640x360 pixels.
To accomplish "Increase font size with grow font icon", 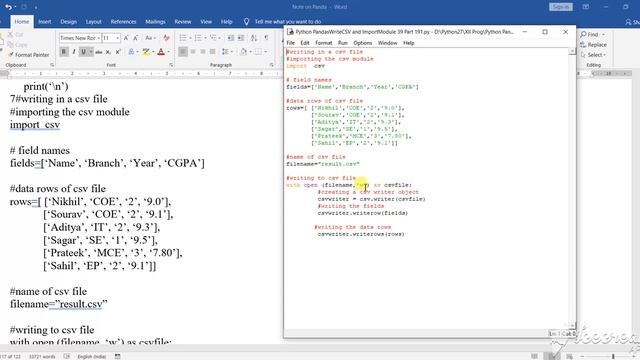I will coord(126,38).
